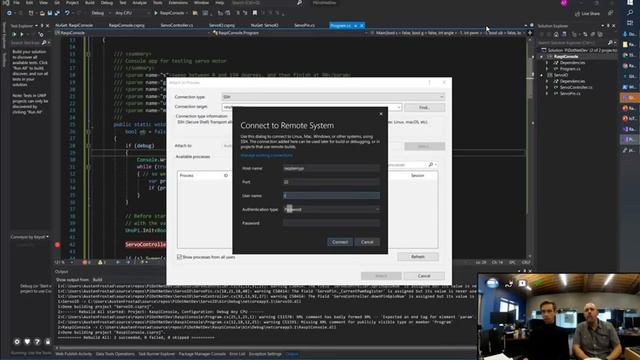
Task: Click the Open File folder icon in toolbar
Action: click(x=42, y=13)
